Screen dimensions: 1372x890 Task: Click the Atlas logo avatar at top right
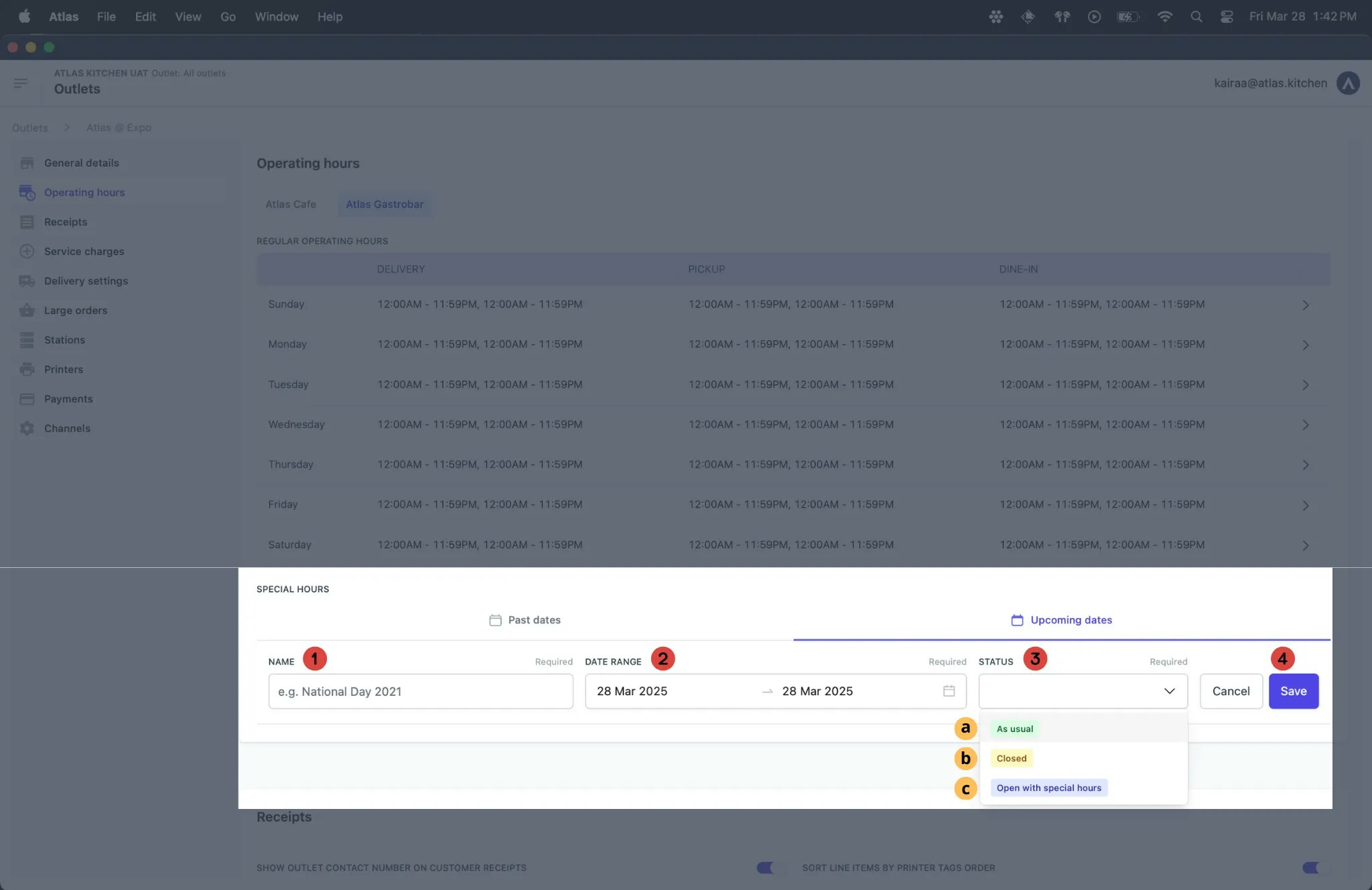1348,83
